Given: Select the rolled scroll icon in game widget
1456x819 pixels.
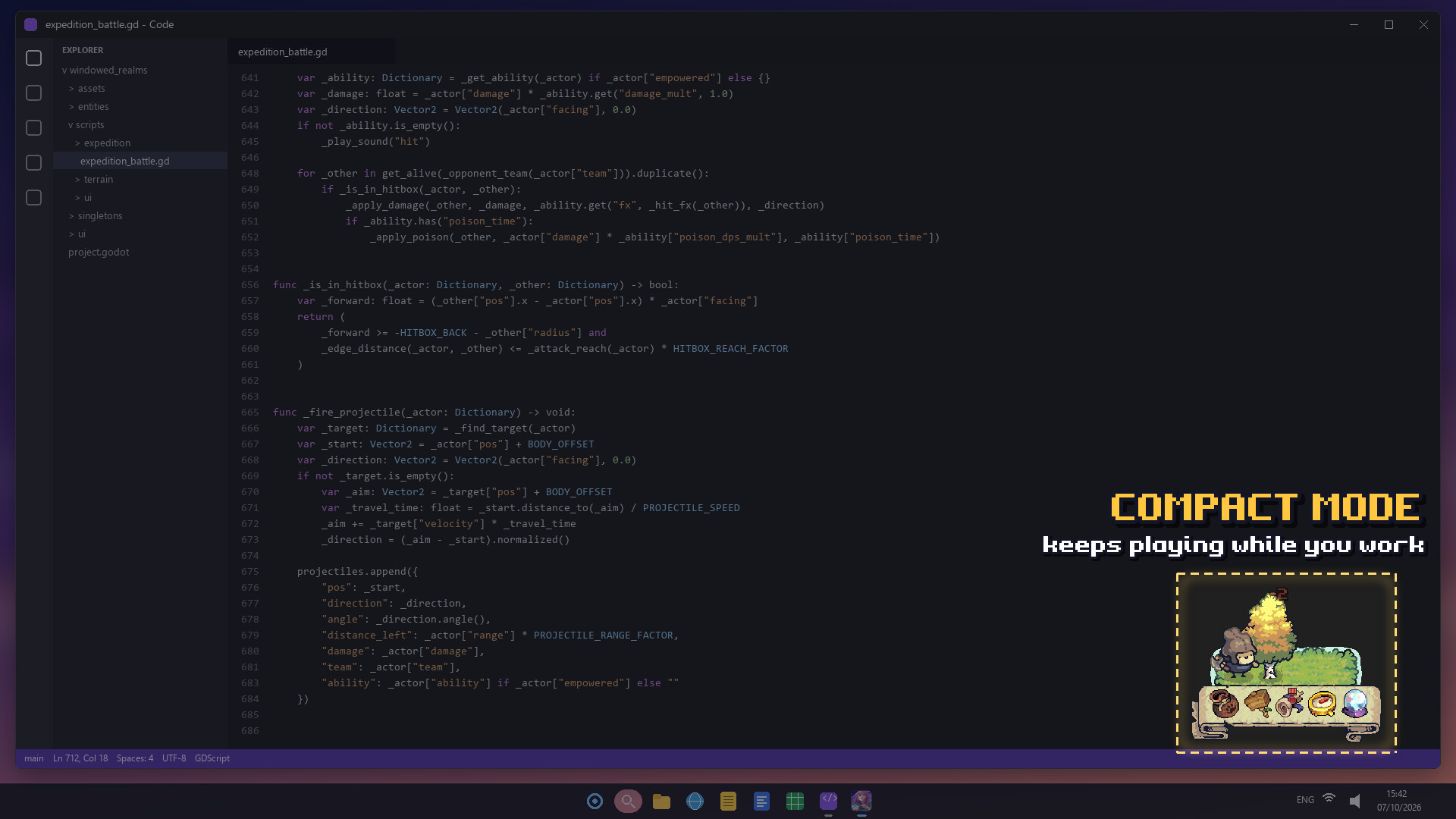Looking at the screenshot, I should tap(1289, 703).
